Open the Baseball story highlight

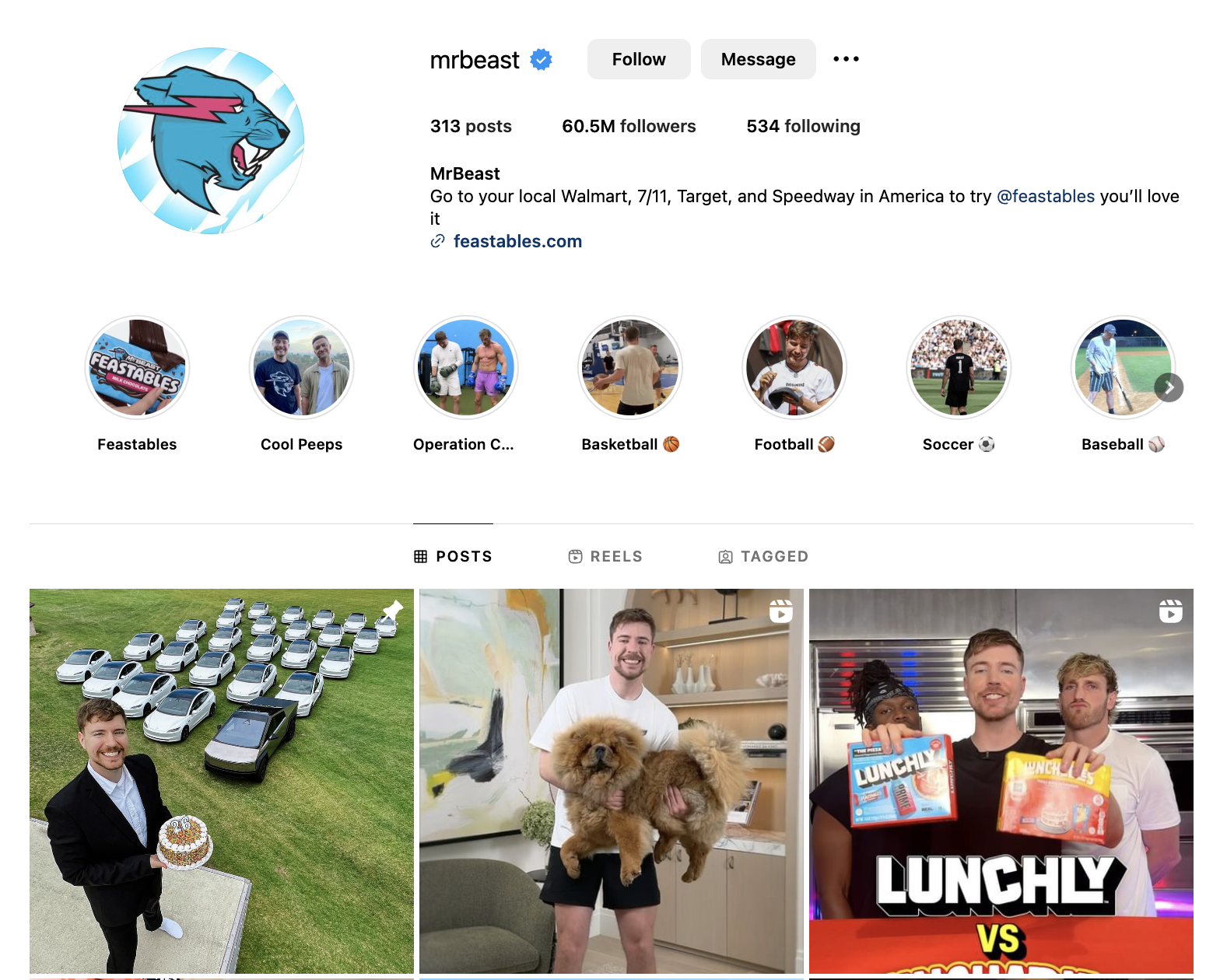1123,368
